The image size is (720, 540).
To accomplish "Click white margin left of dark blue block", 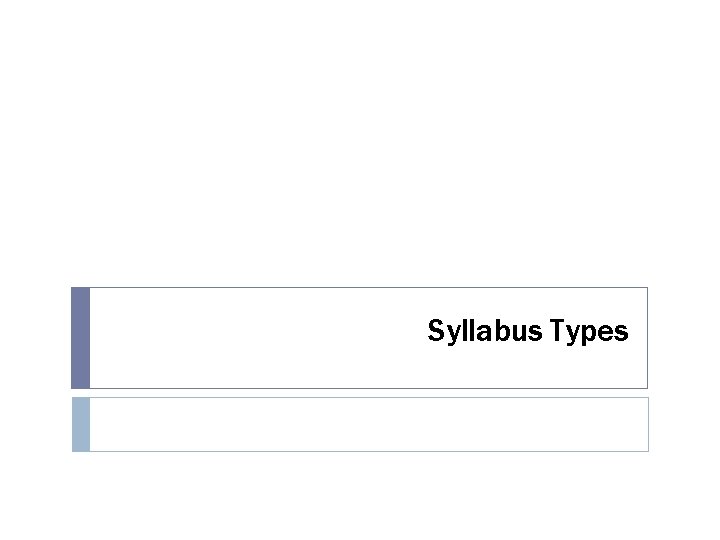I will (35, 338).
